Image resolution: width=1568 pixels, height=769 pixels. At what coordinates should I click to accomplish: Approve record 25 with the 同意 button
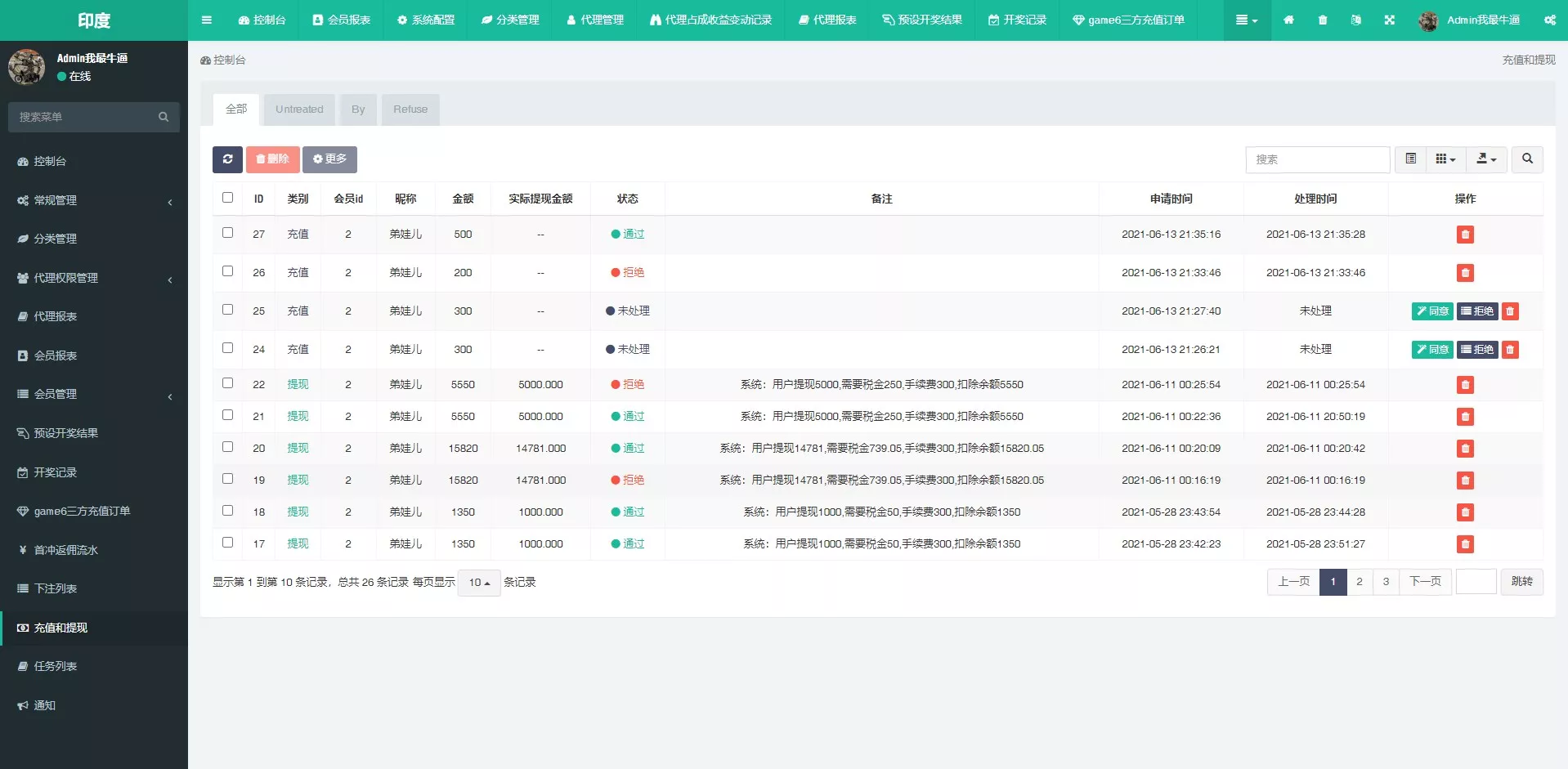(x=1432, y=311)
